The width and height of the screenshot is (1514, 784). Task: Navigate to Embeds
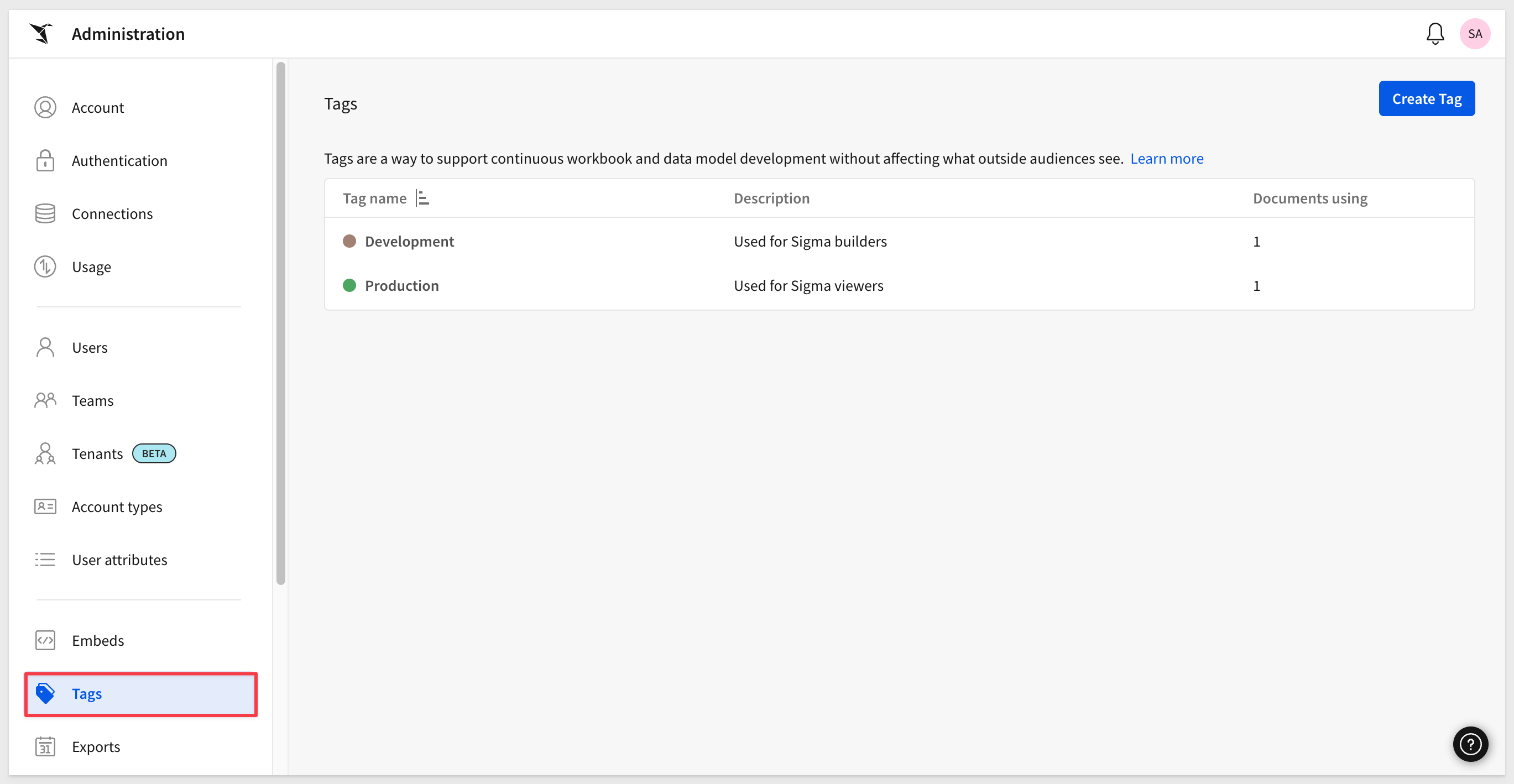click(97, 640)
